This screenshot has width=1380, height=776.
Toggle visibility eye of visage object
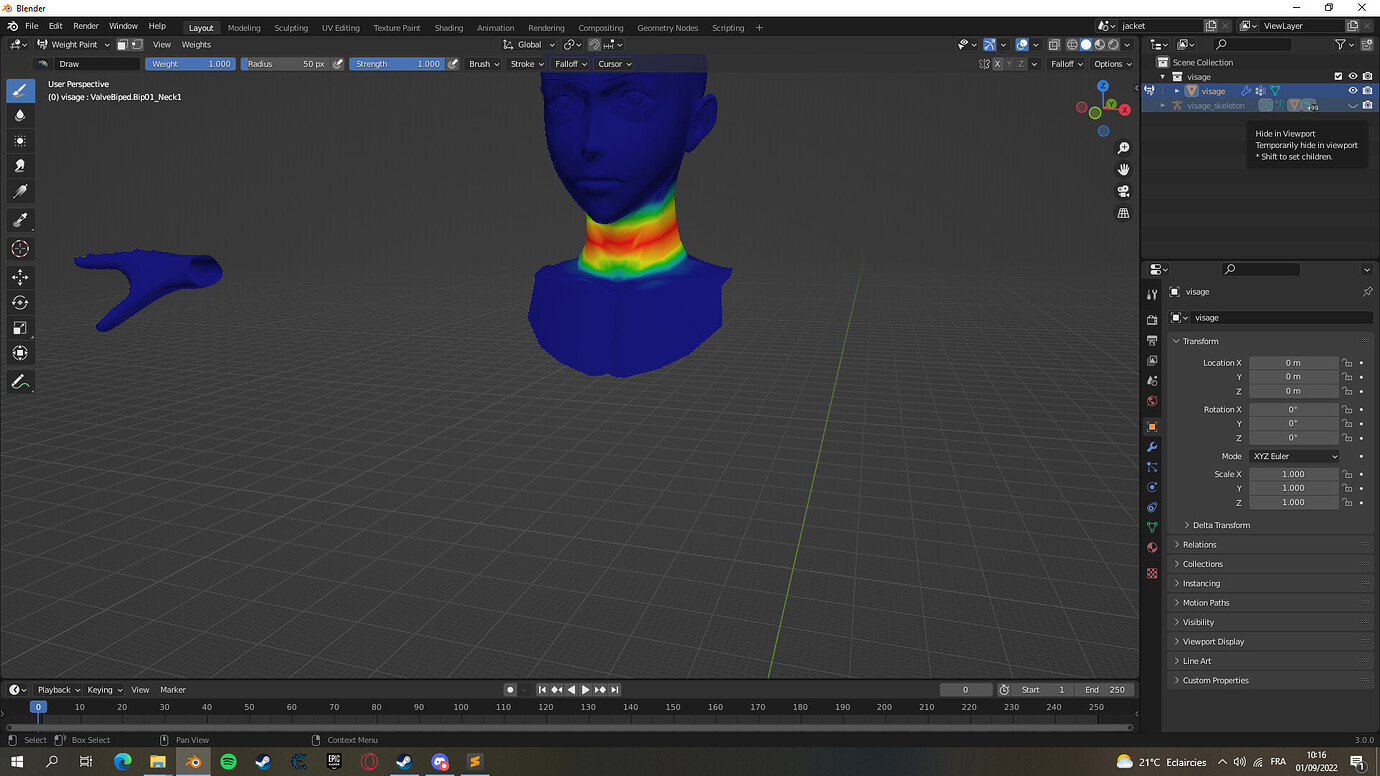(x=1353, y=91)
